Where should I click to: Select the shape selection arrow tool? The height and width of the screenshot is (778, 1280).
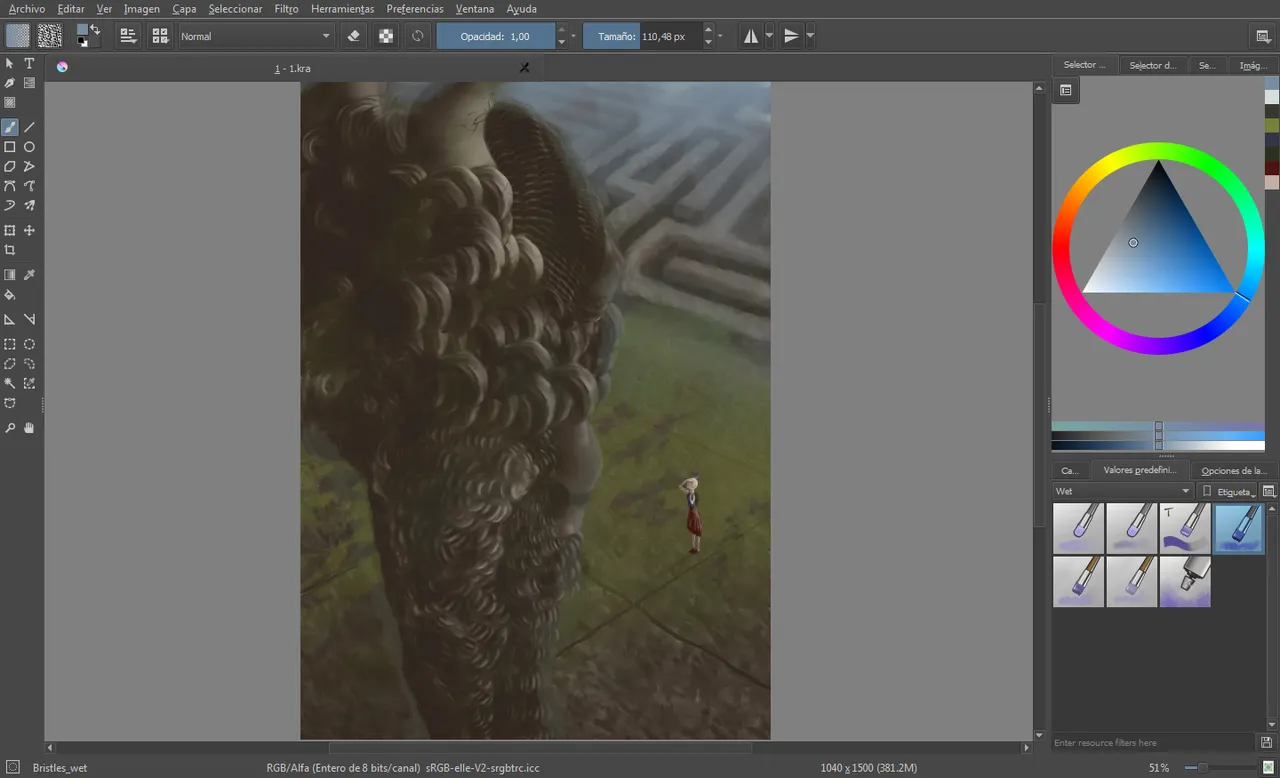(10, 63)
